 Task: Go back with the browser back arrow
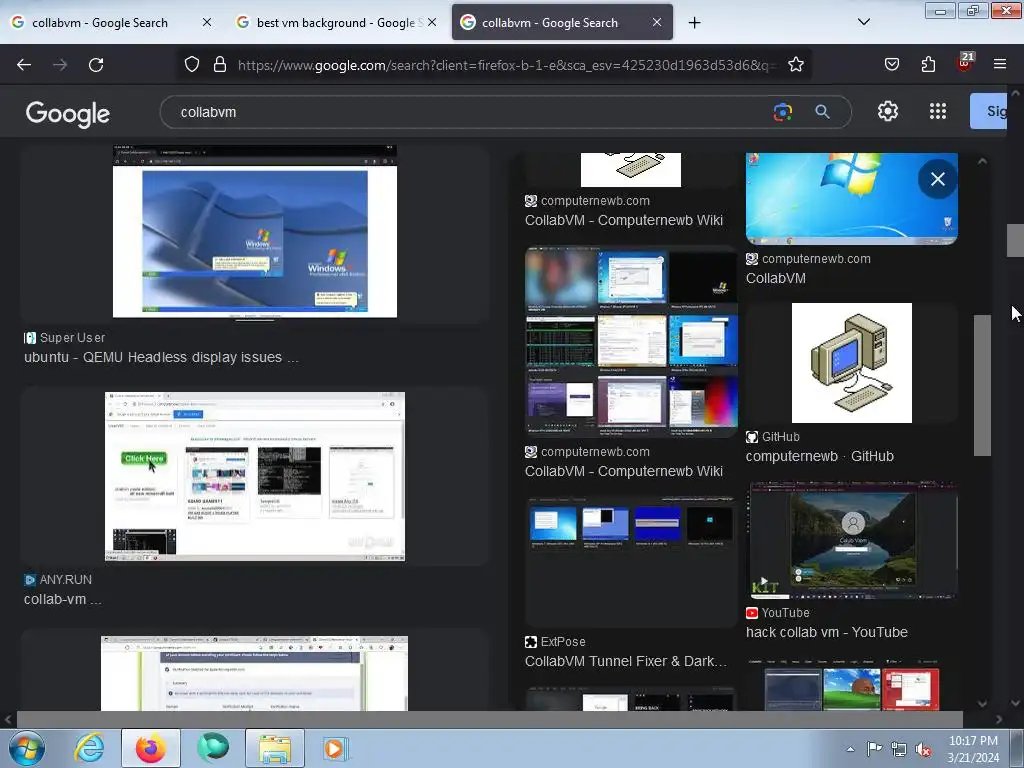click(24, 65)
